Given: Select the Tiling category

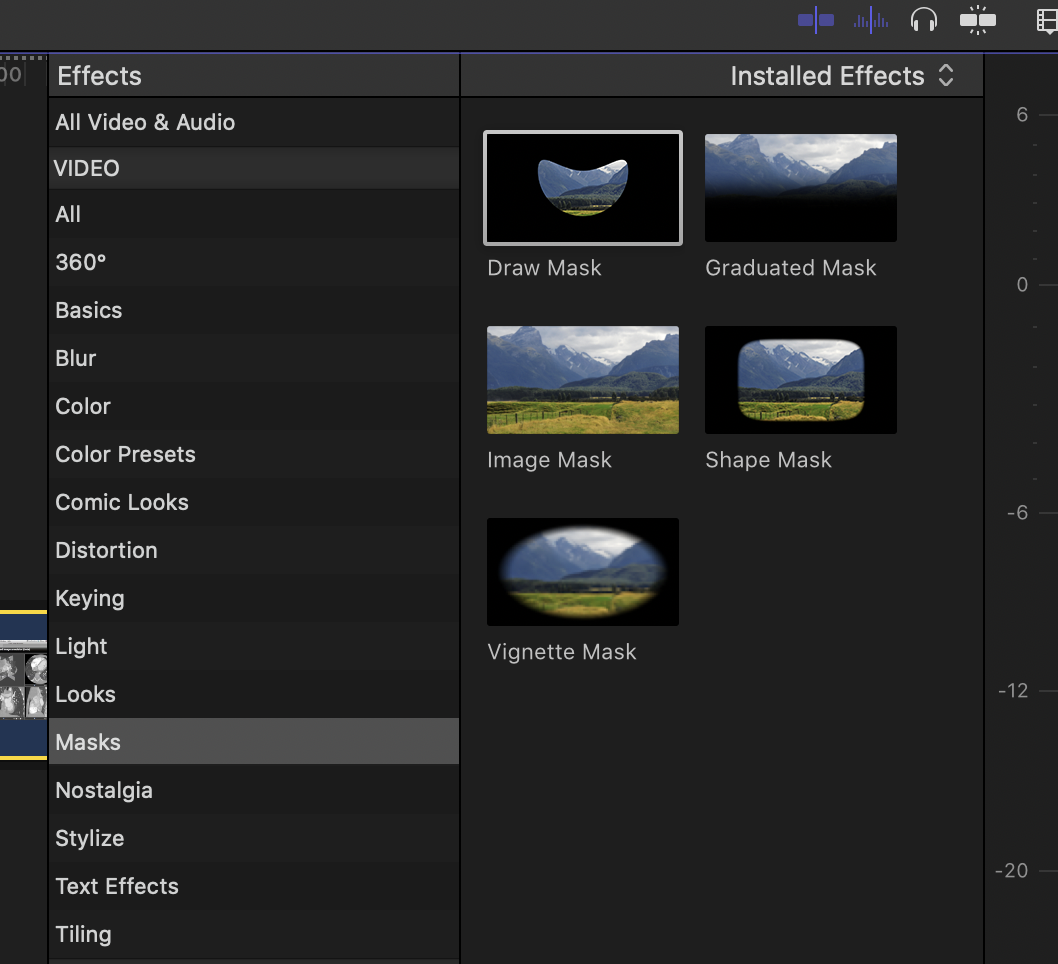Looking at the screenshot, I should pyautogui.click(x=254, y=934).
